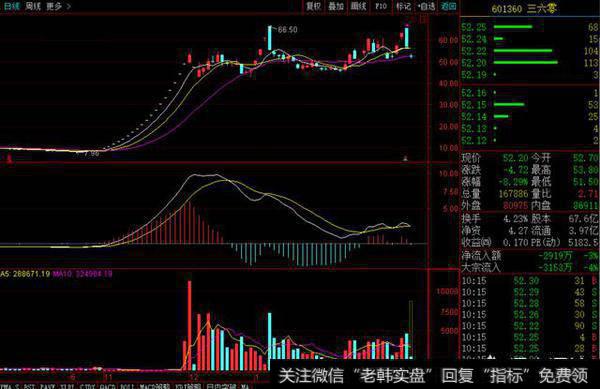Add stock to 自选 watchlist

tap(426, 6)
